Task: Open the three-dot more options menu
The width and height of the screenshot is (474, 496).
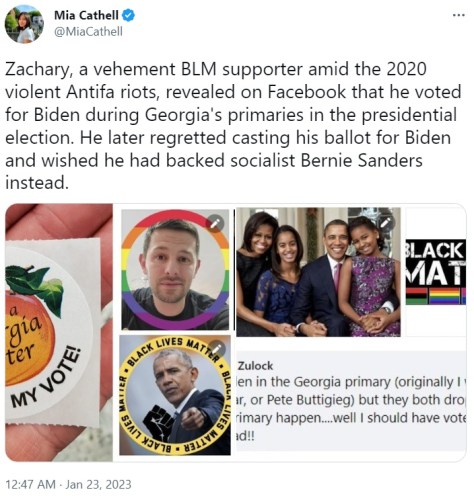Action: 459,15
